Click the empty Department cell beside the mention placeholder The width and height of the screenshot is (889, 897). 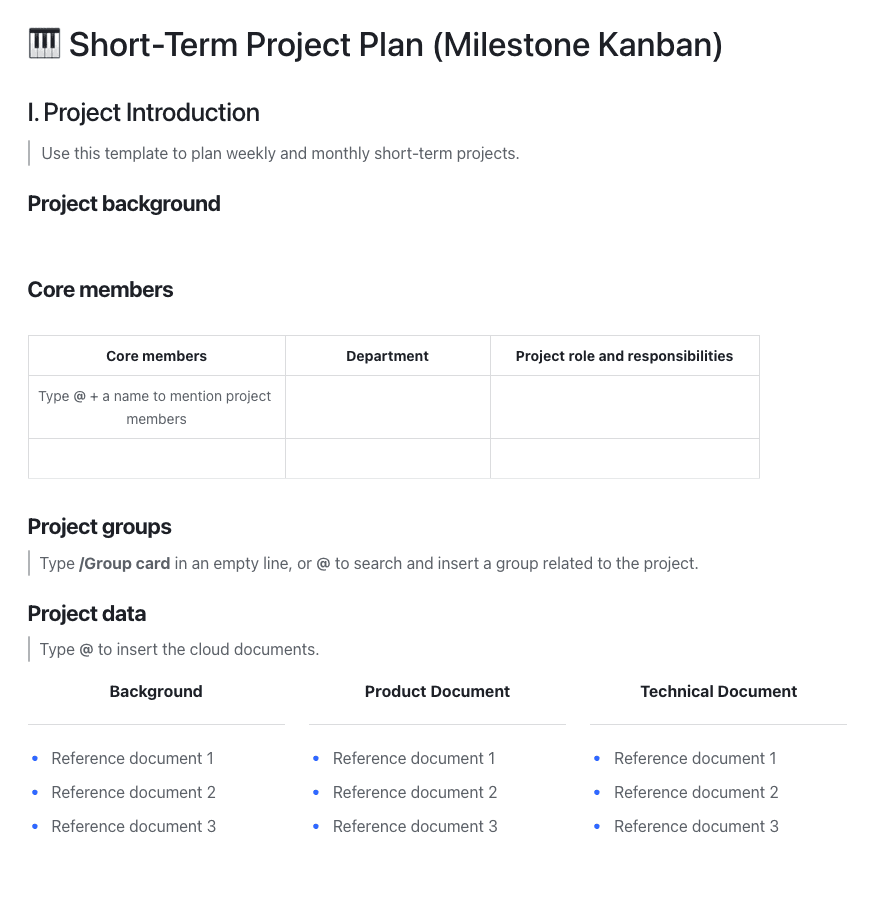tap(387, 407)
